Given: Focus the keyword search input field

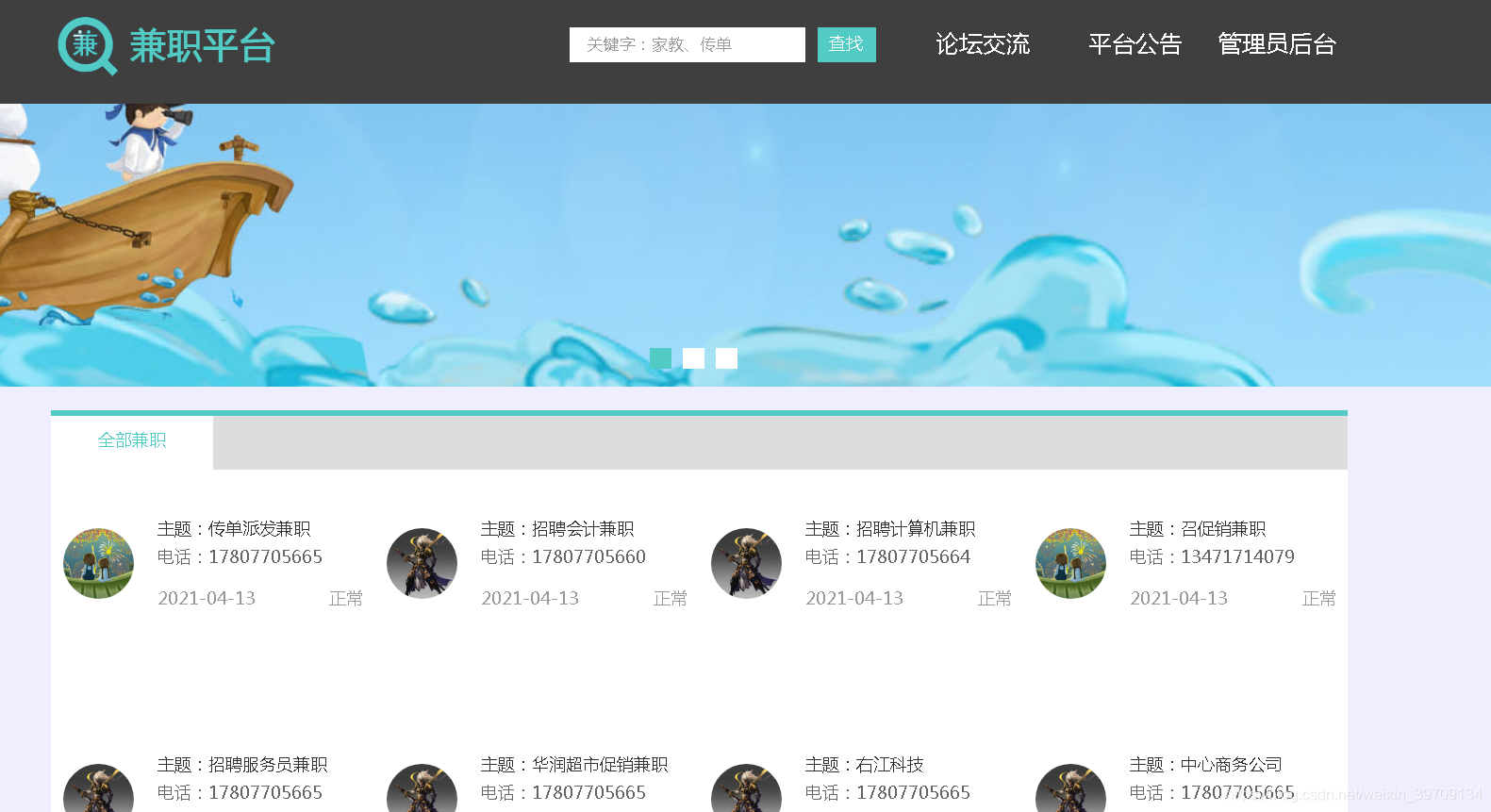Looking at the screenshot, I should pyautogui.click(x=687, y=44).
